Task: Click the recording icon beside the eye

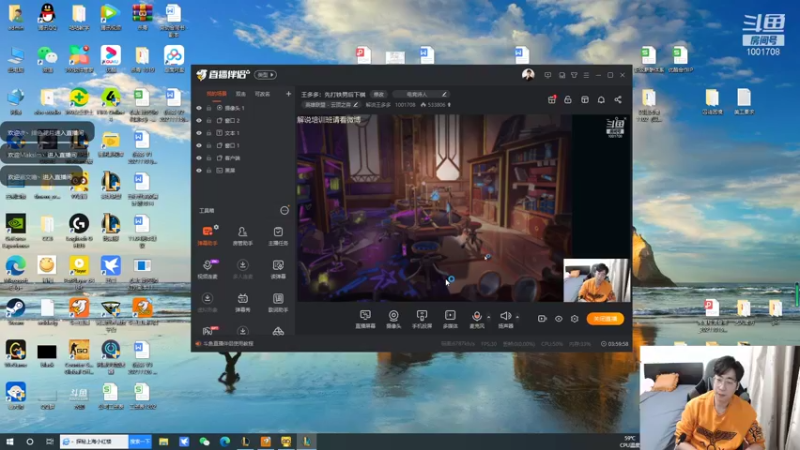Action: coord(542,319)
